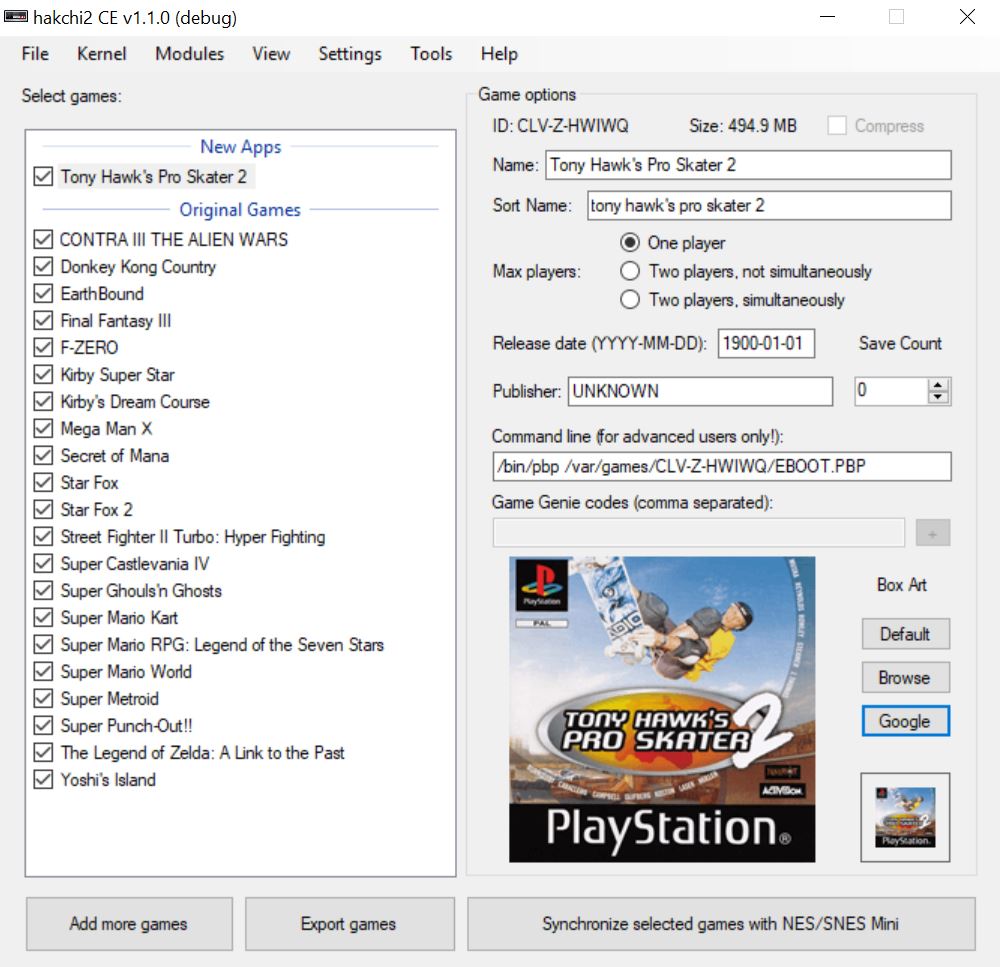
Task: Select Kirby's Dream Course in list
Action: point(135,401)
